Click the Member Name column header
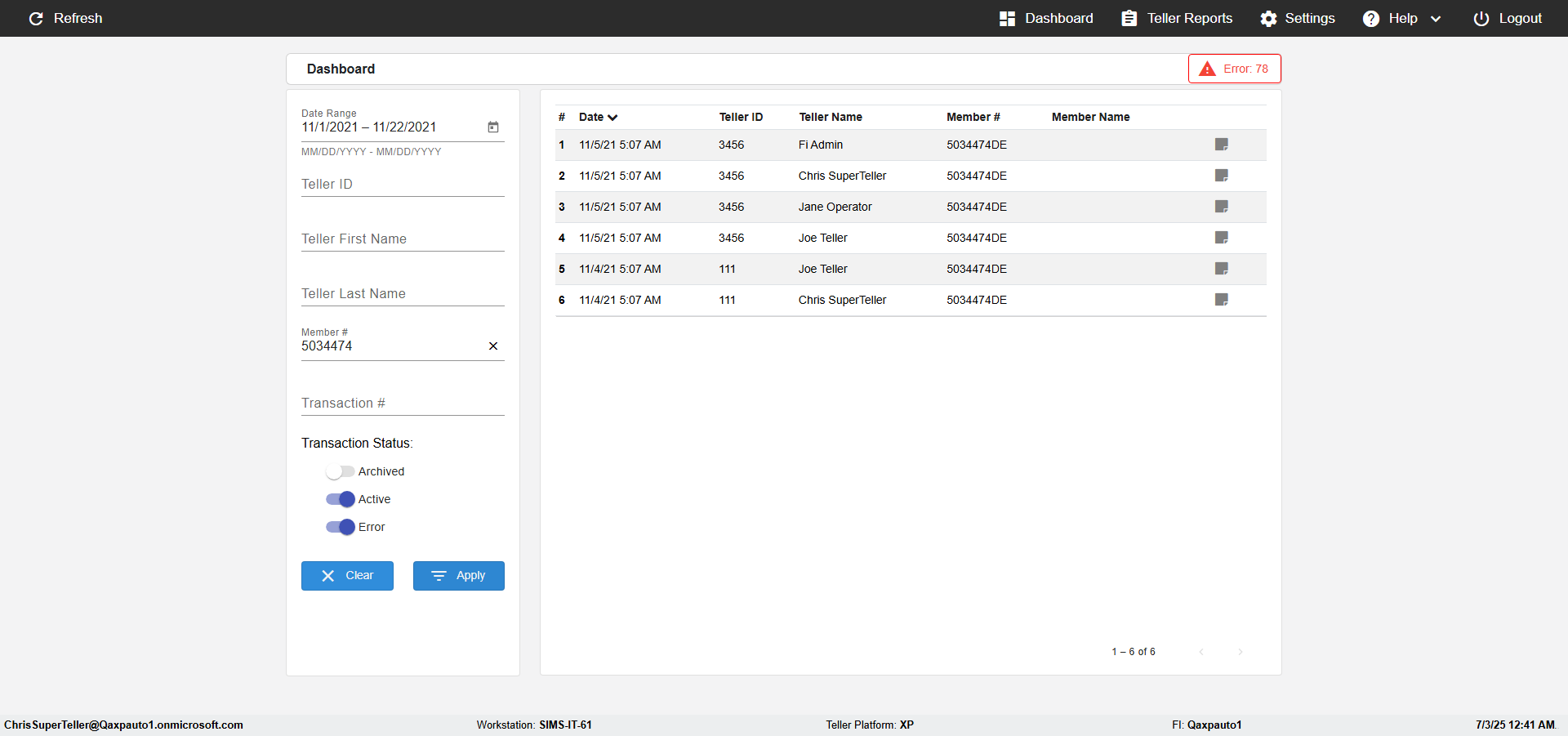 (1090, 117)
